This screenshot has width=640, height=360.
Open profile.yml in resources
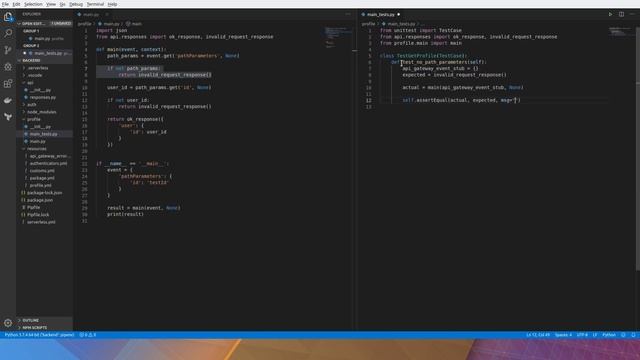point(44,185)
